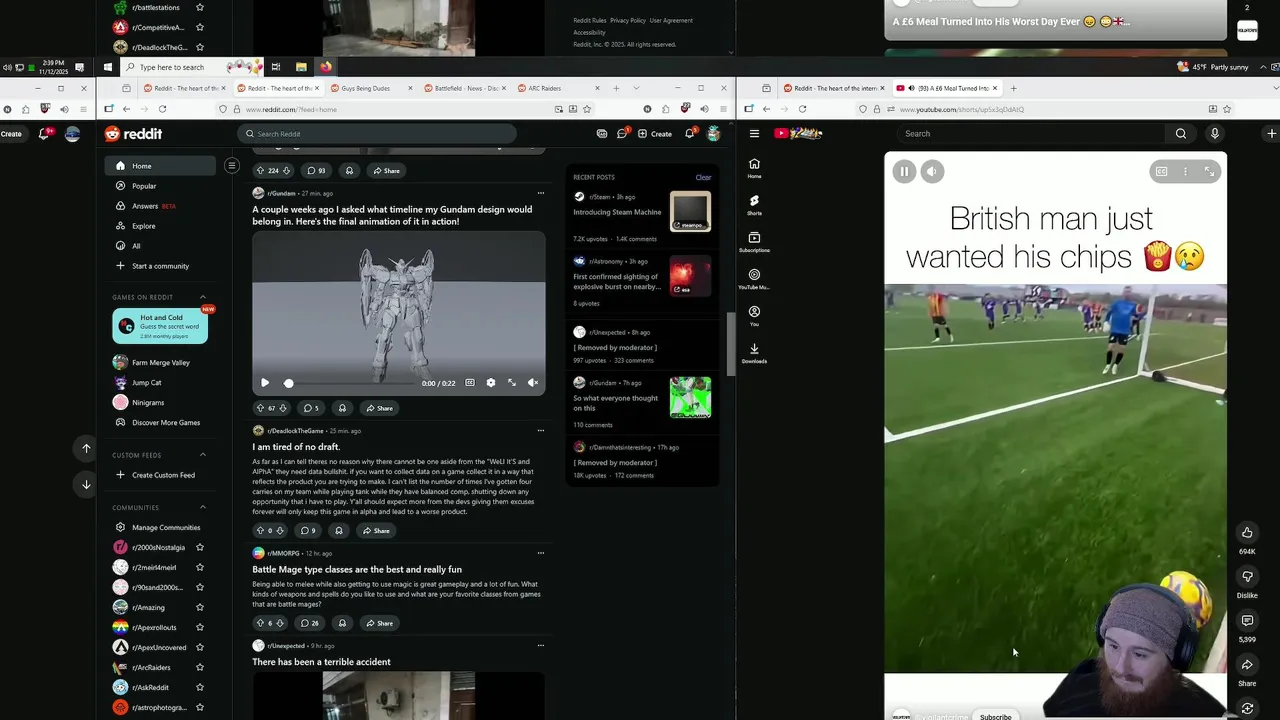Play the Gundam animation video
This screenshot has height=720, width=1280.
(x=265, y=383)
